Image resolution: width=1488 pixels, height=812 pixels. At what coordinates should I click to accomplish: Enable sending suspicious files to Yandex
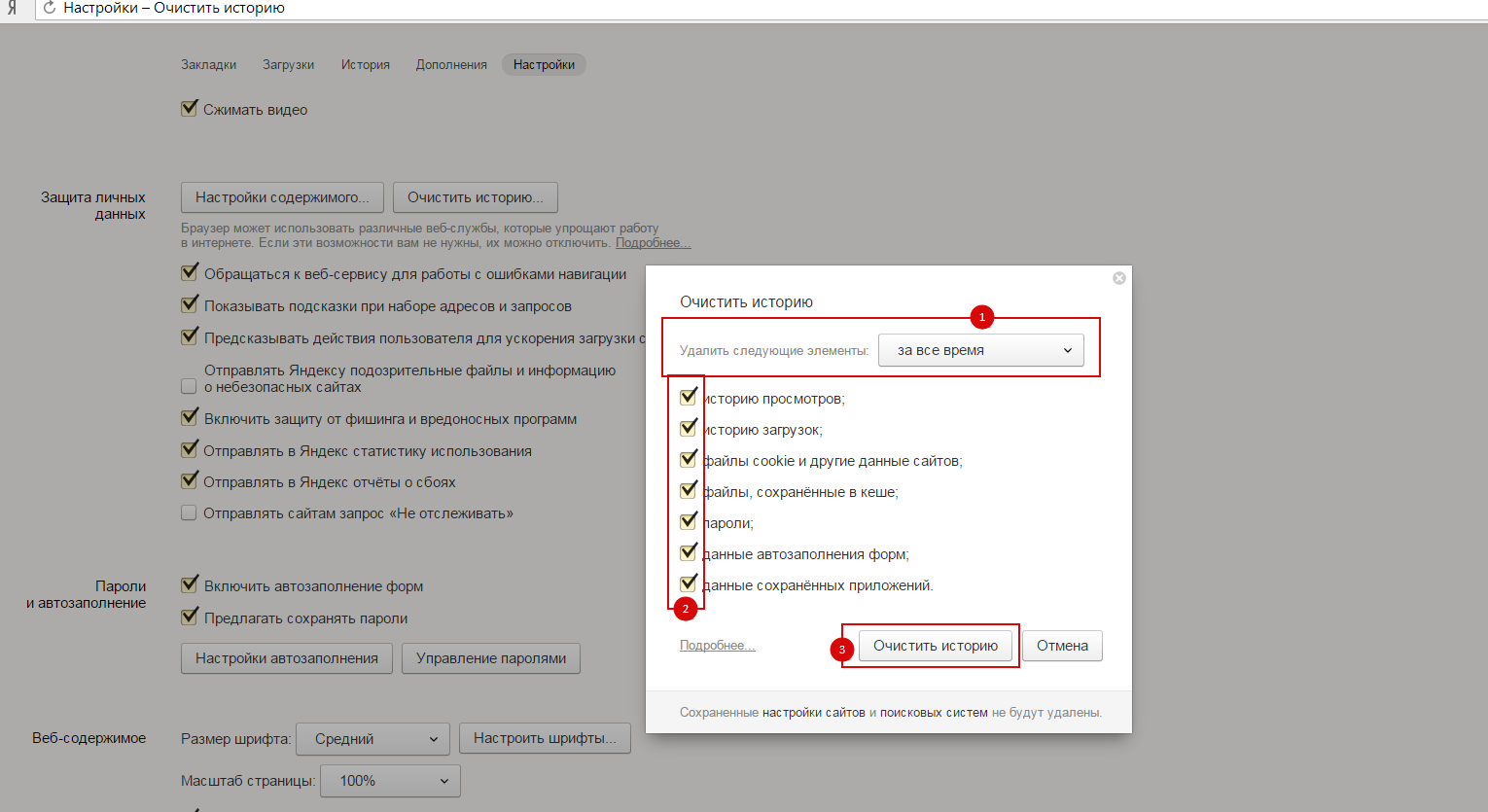pyautogui.click(x=189, y=386)
